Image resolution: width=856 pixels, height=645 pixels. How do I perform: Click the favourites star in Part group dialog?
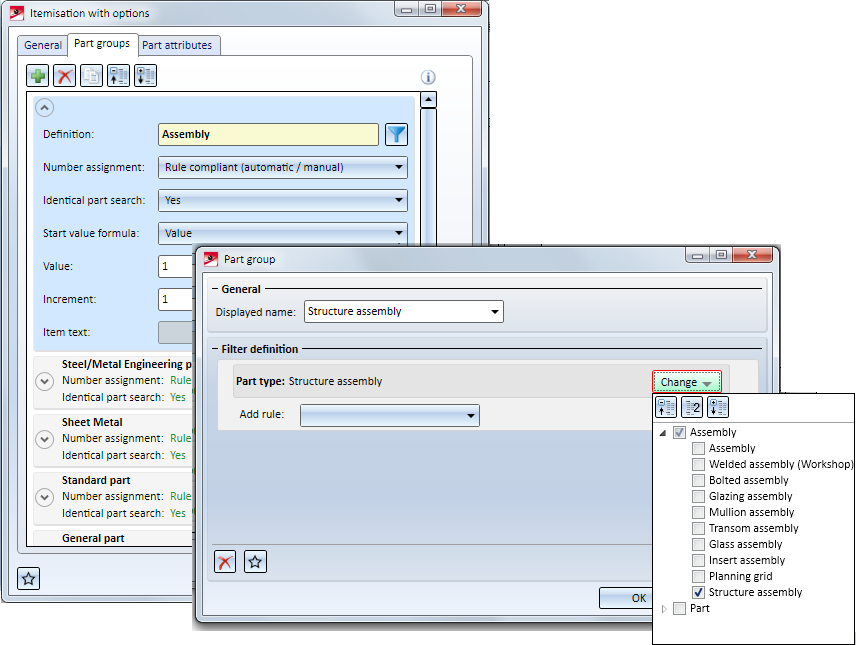[x=255, y=561]
